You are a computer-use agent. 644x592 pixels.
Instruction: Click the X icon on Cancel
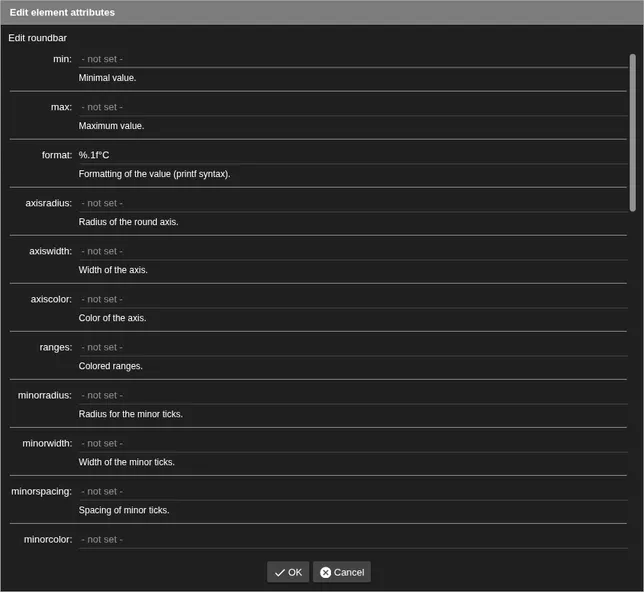pyautogui.click(x=325, y=572)
